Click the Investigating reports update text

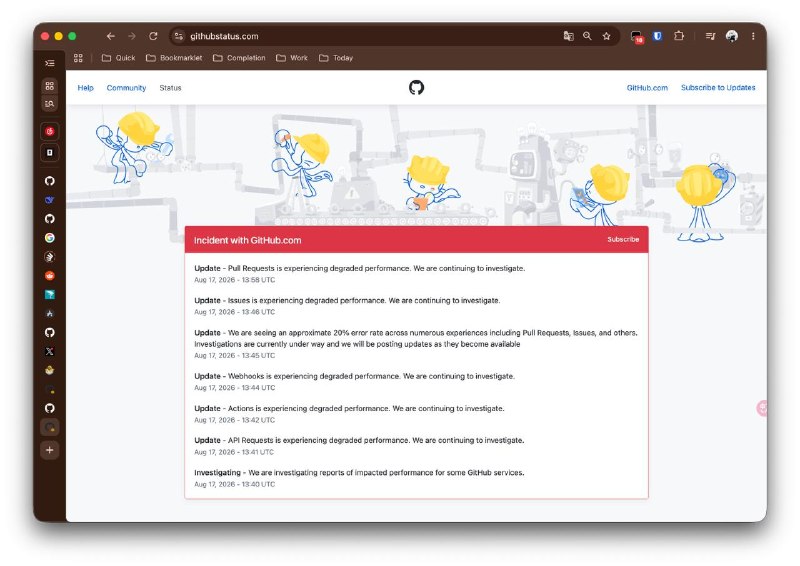(359, 473)
